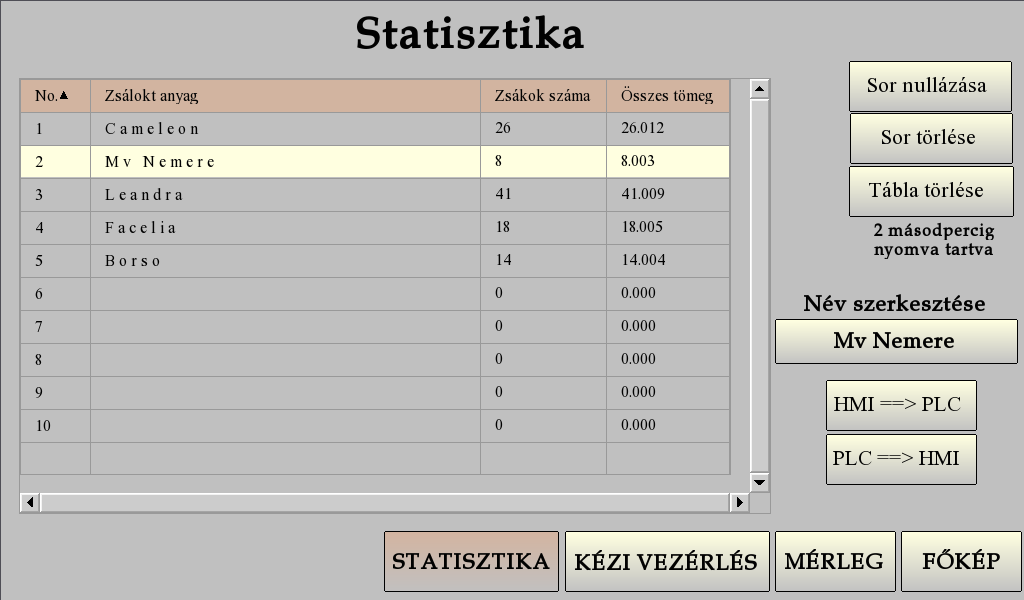The height and width of the screenshot is (600, 1024).
Task: Sort by the Összes tömeg column header
Action: pyautogui.click(x=666, y=96)
